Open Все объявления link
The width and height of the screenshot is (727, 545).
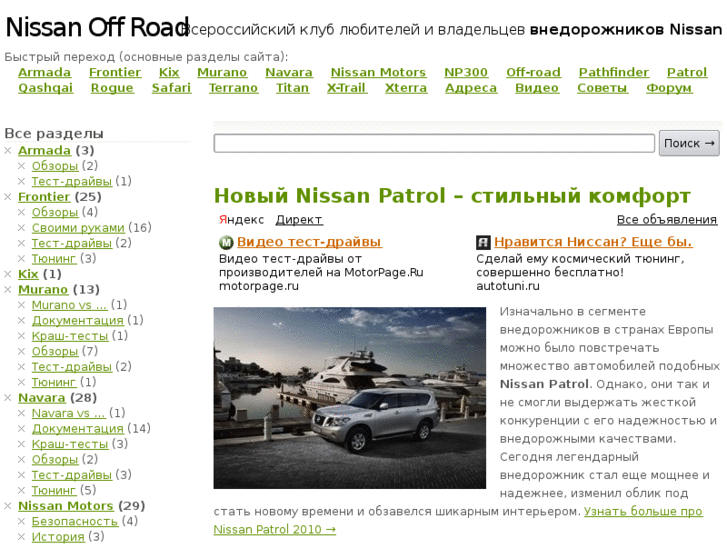point(667,219)
